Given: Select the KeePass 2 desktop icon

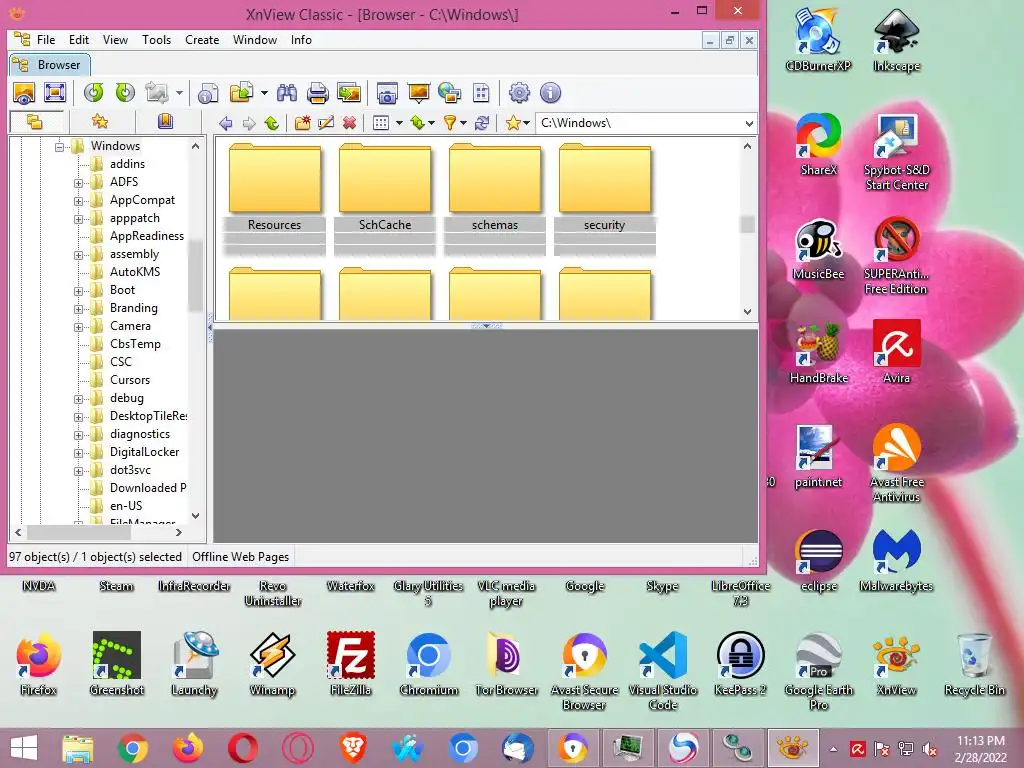Looking at the screenshot, I should (740, 664).
